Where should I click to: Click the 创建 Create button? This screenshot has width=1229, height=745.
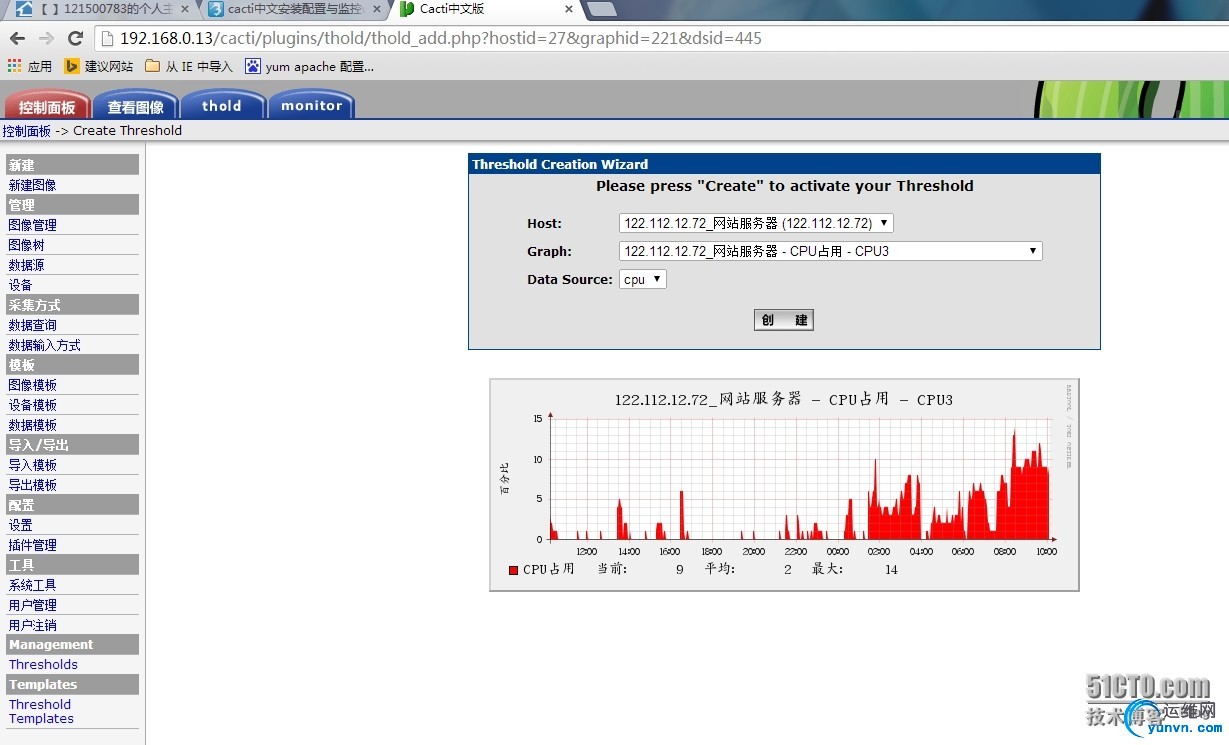pyautogui.click(x=784, y=320)
